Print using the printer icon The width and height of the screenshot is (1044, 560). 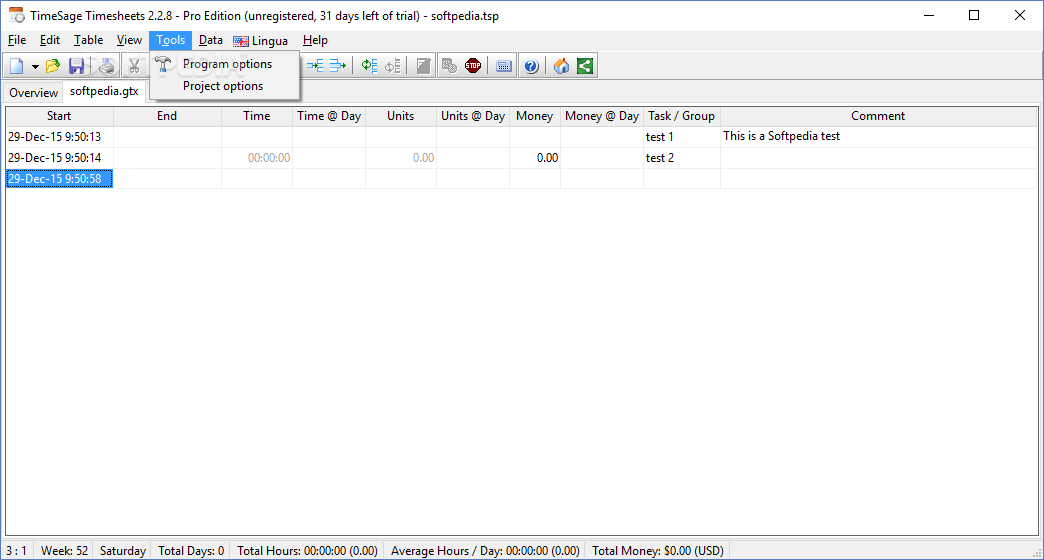pos(107,66)
